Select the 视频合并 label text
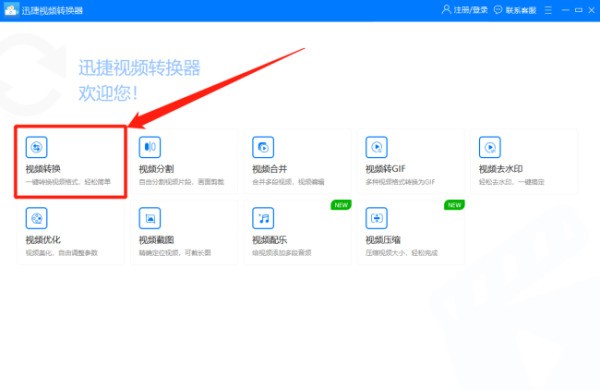Screen dimensions: 600x390 (269, 169)
